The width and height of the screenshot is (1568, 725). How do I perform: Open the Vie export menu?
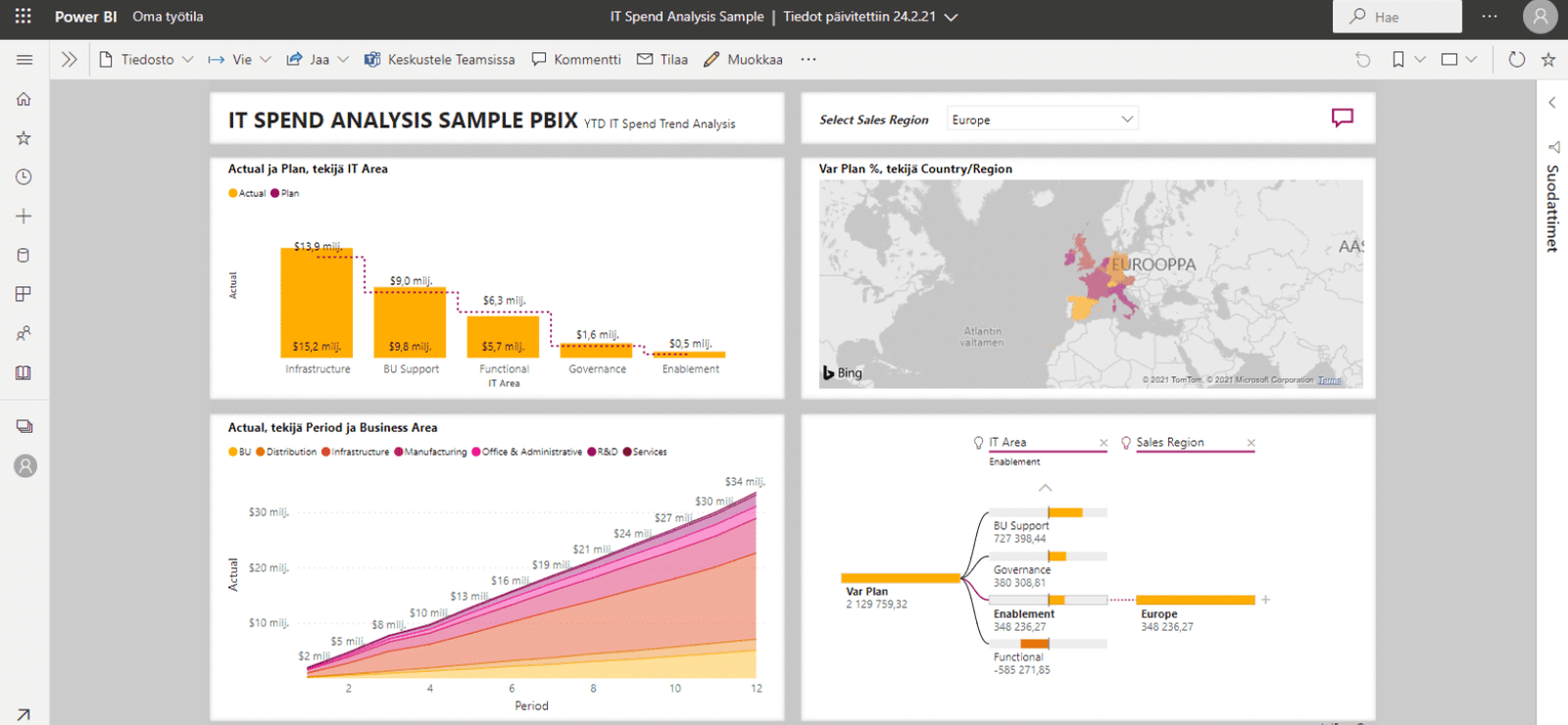240,60
